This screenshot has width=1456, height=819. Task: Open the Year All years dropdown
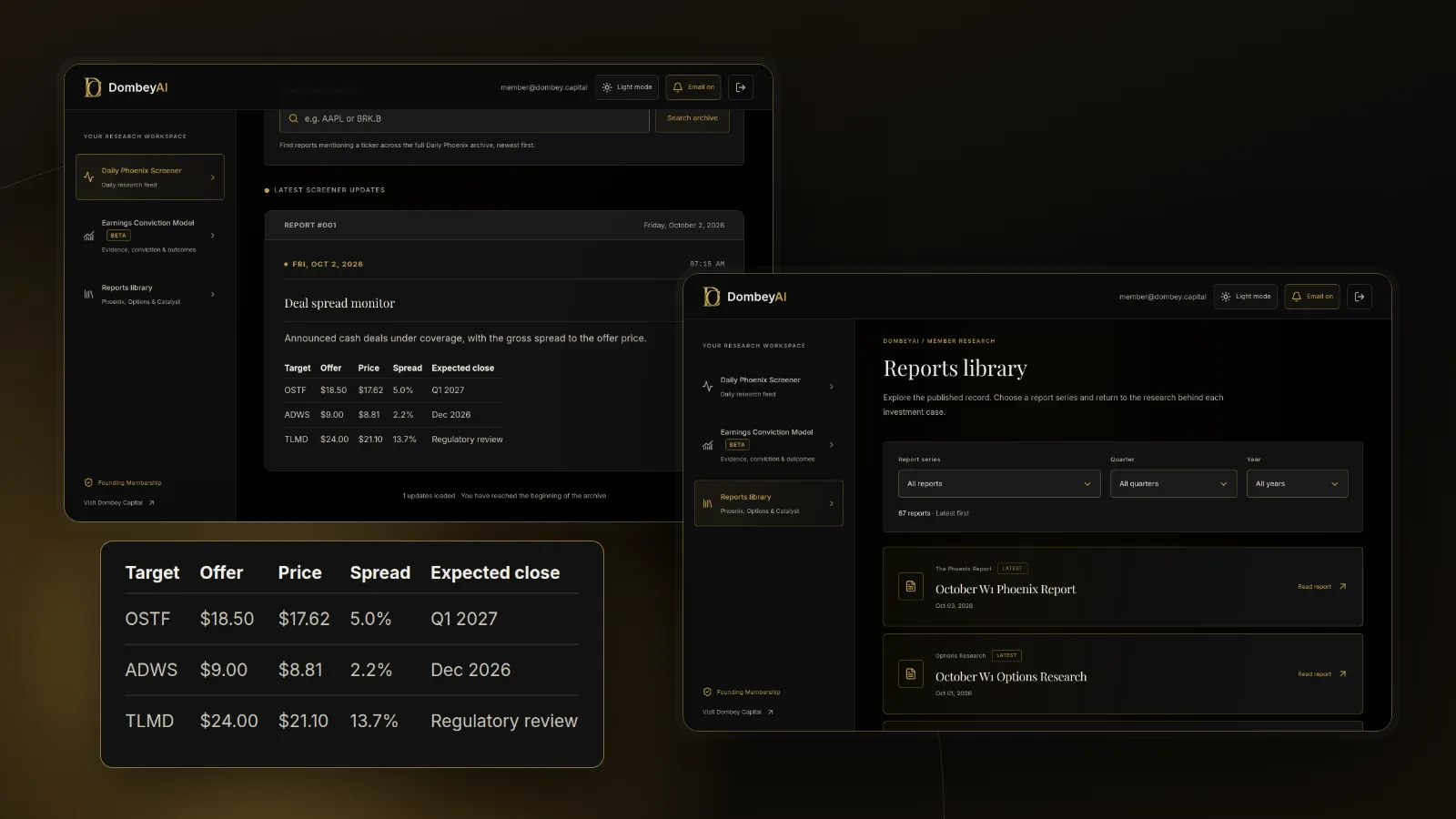pyautogui.click(x=1298, y=483)
